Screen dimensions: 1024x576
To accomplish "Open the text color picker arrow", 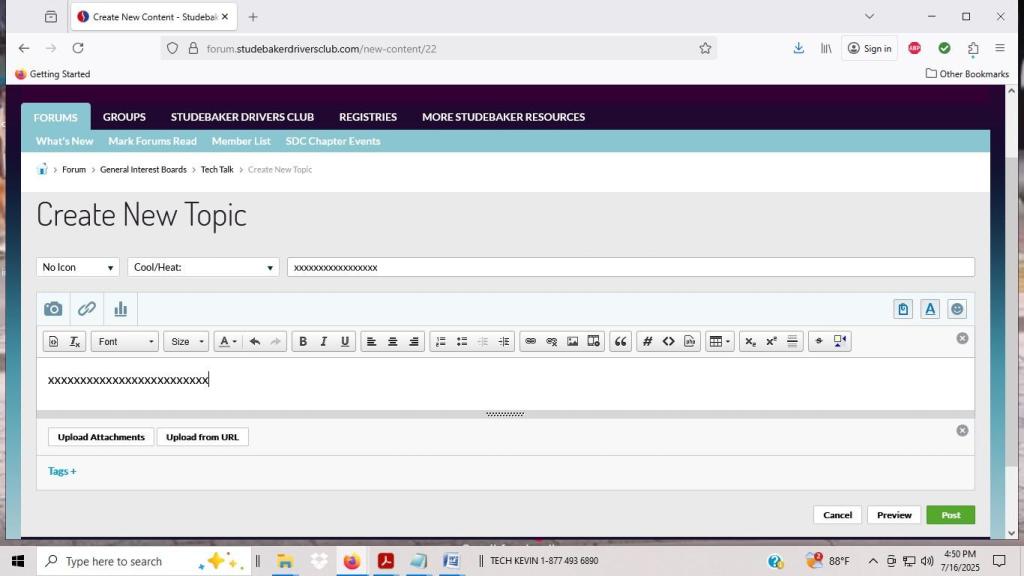I will point(237,341).
